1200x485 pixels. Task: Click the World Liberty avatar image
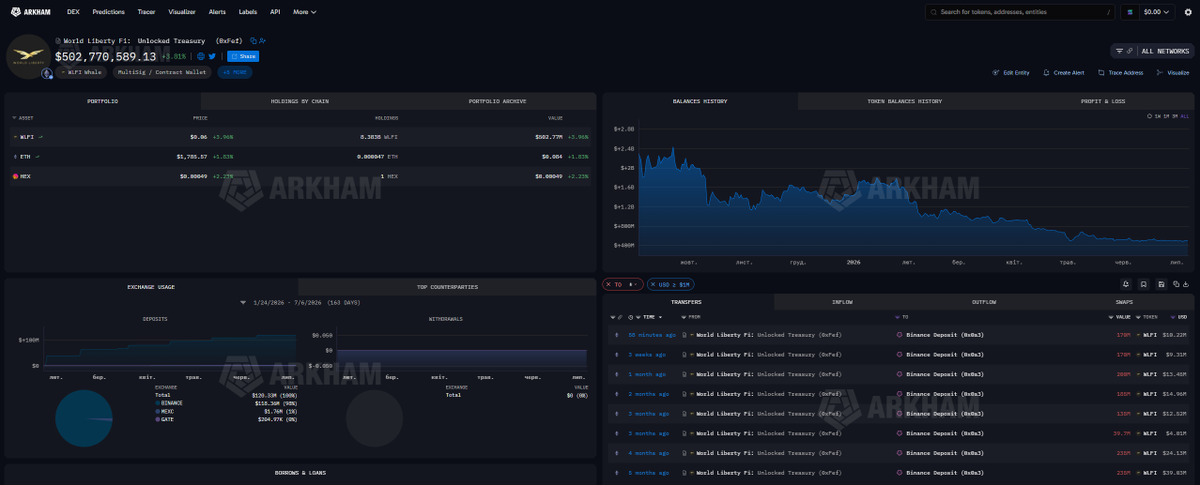pos(28,56)
